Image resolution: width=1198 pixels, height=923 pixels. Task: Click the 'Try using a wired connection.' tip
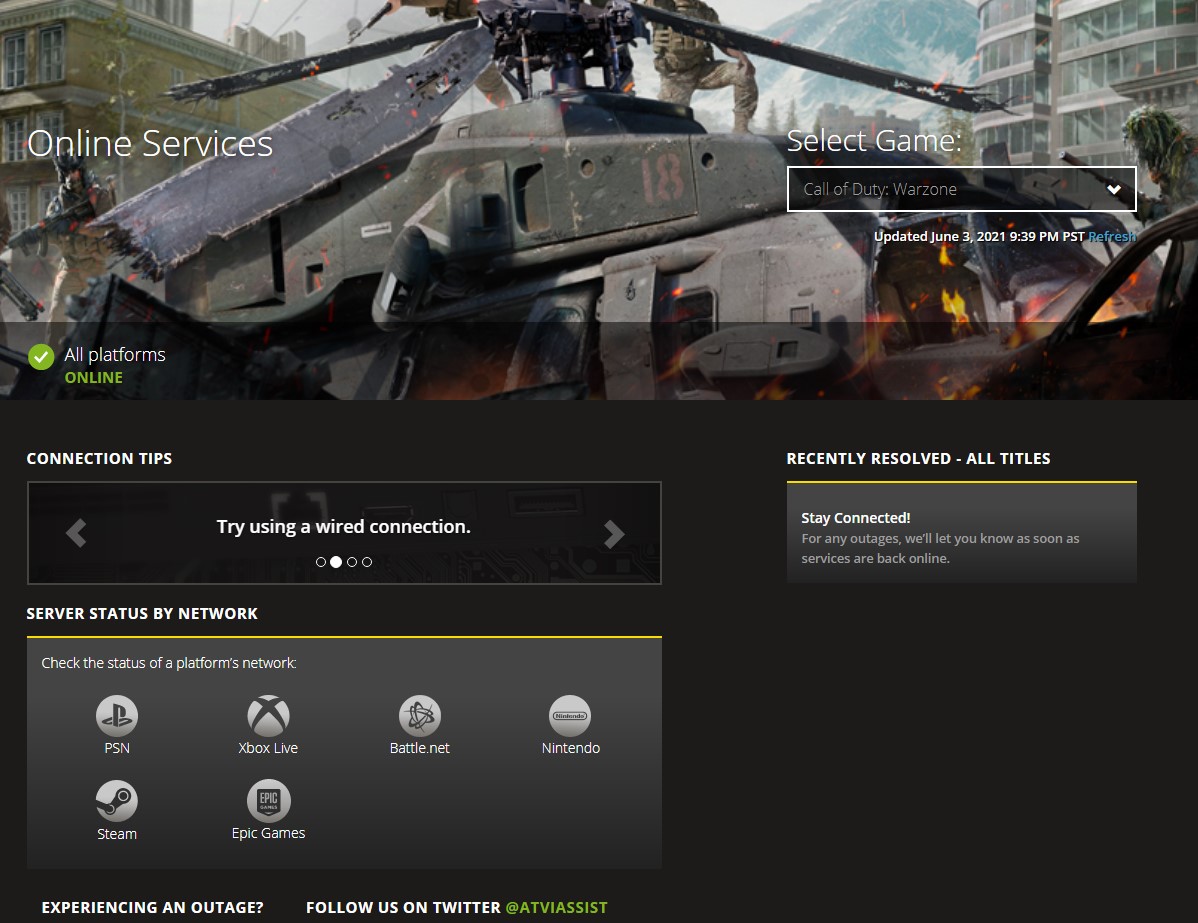click(344, 526)
